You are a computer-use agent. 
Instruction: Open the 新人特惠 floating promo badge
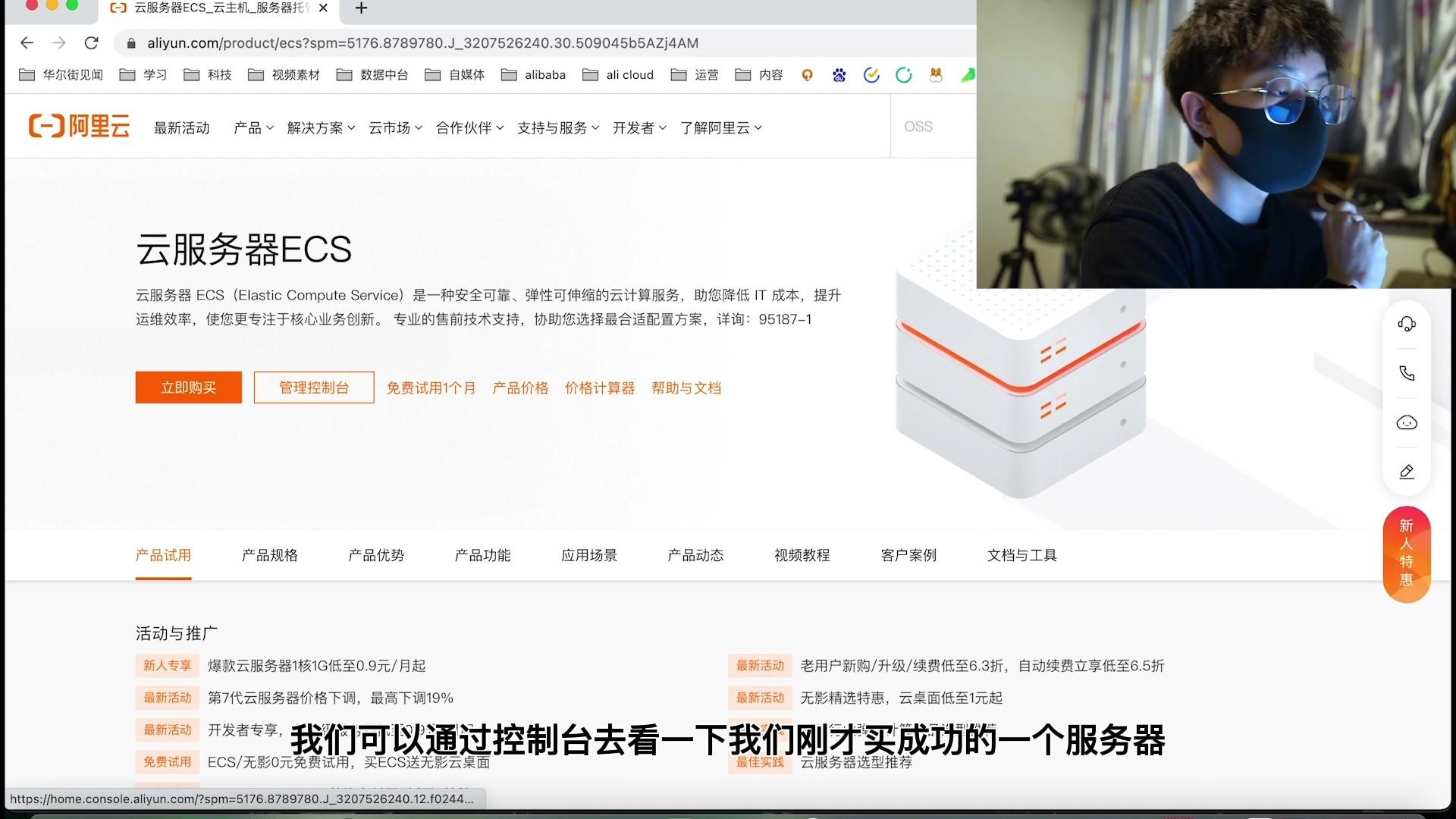(1407, 554)
